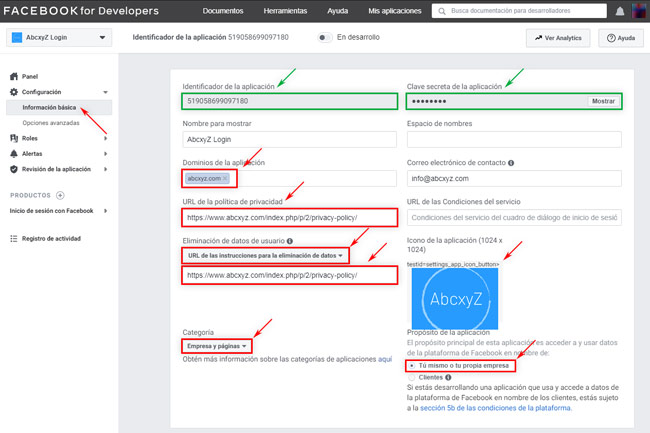Toggle En desarrollo app status switch
This screenshot has width=650, height=433.
click(x=325, y=38)
